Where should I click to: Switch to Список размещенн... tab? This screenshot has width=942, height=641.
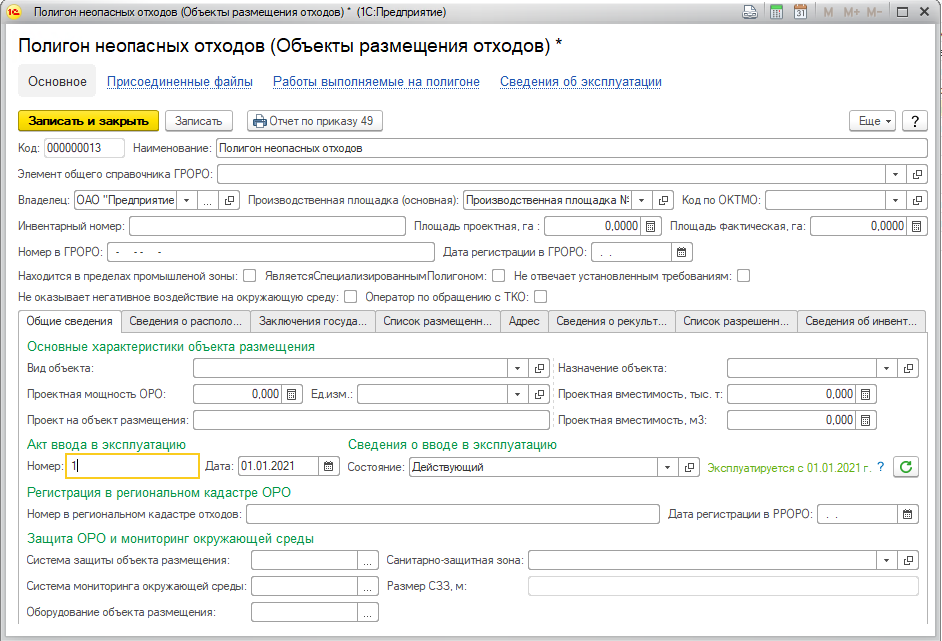point(438,321)
